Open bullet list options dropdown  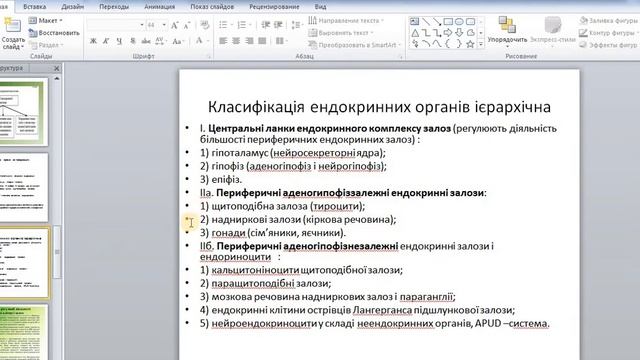click(x=231, y=25)
